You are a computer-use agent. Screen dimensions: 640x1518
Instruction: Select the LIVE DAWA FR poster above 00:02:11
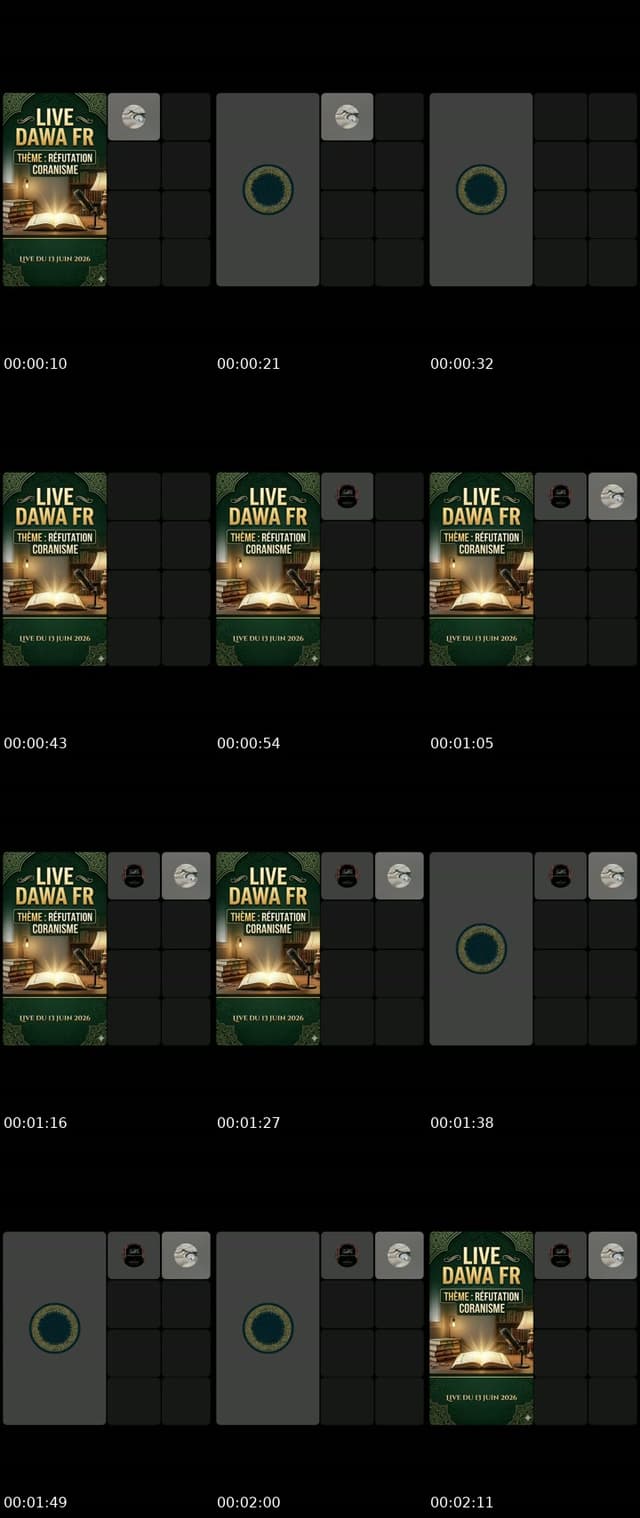point(481,1328)
